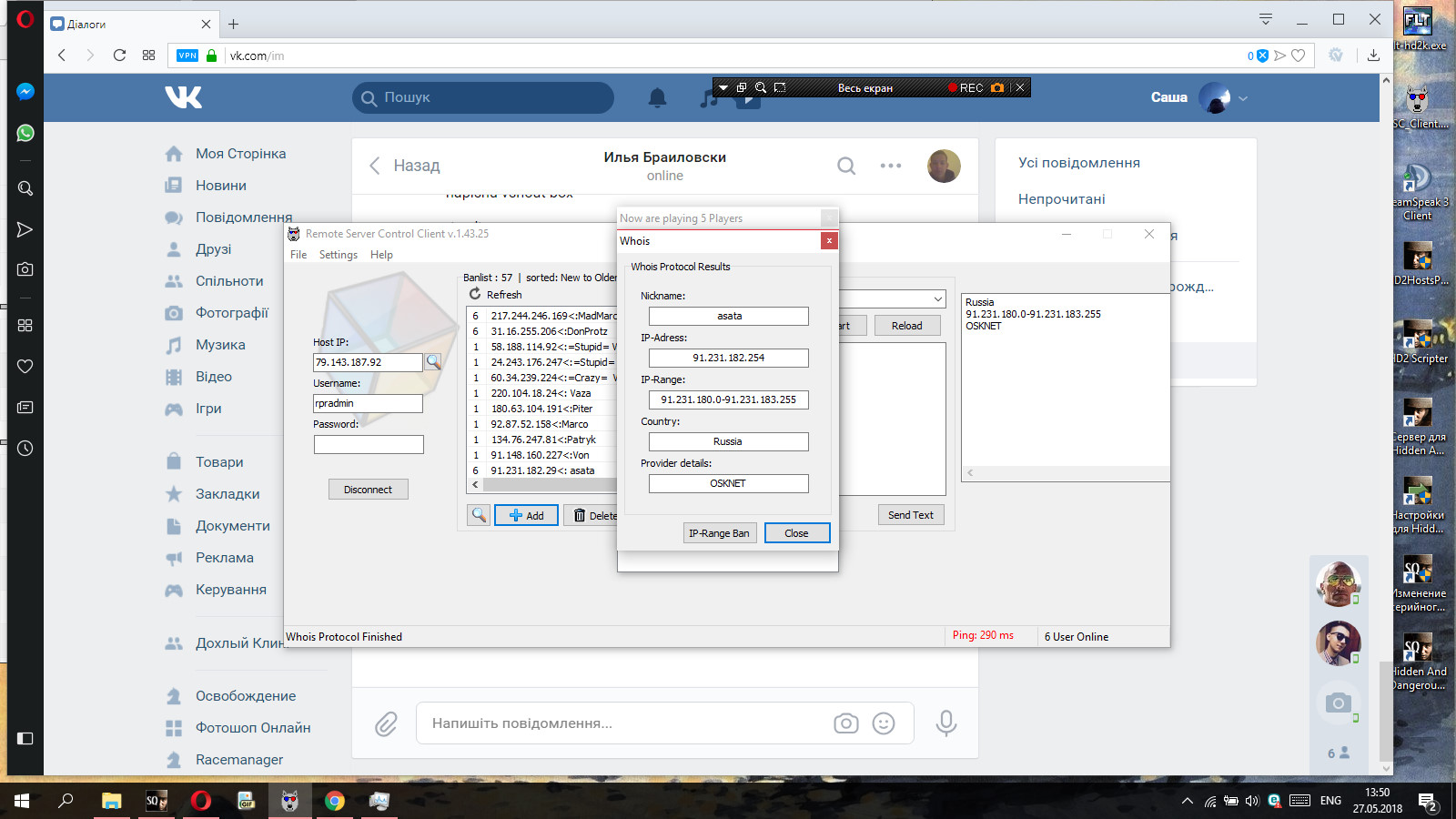
Task: Toggle the VPN badge in the address bar
Action: click(x=187, y=56)
